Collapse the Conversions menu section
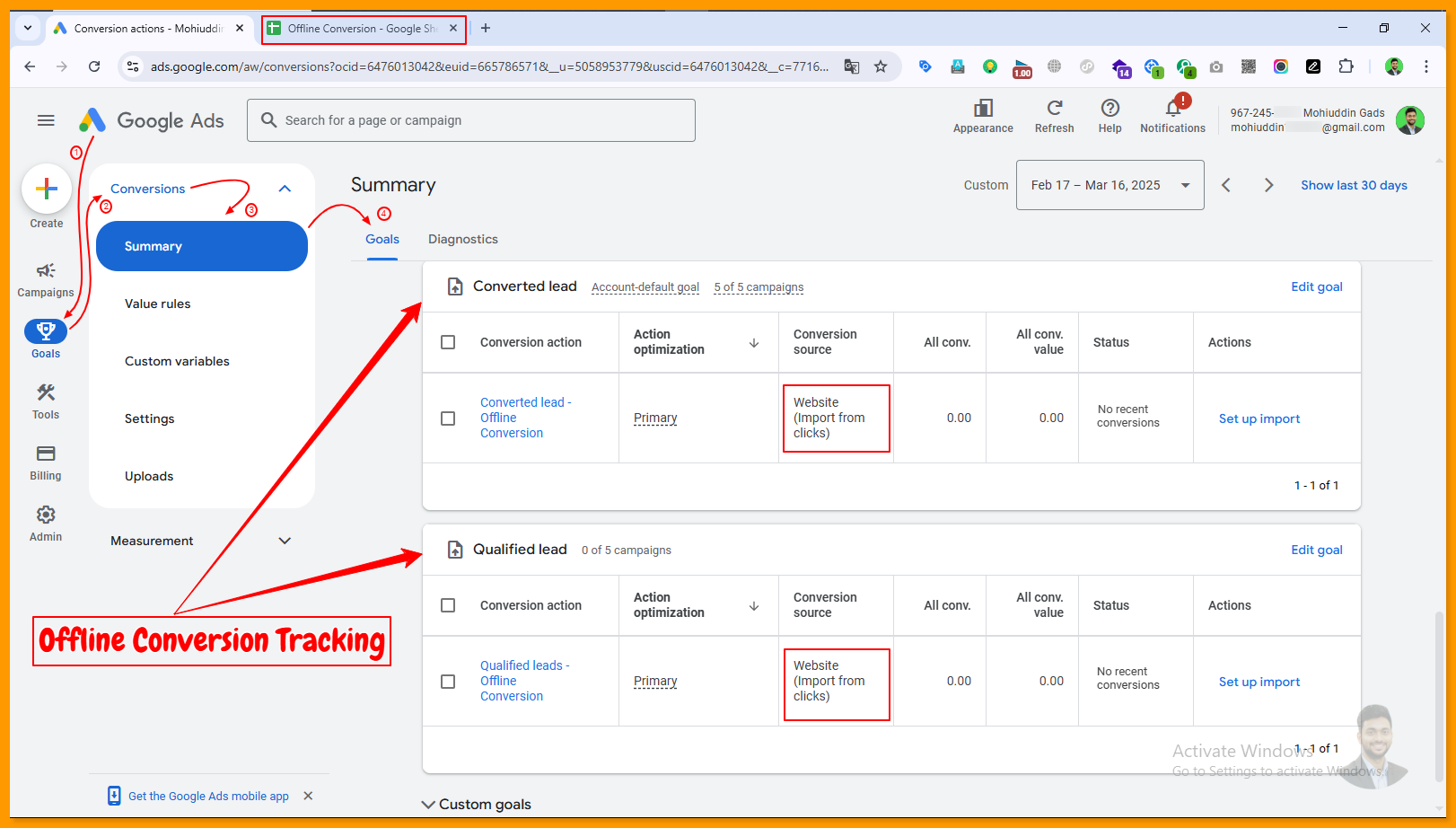Image resolution: width=1456 pixels, height=828 pixels. coord(285,189)
